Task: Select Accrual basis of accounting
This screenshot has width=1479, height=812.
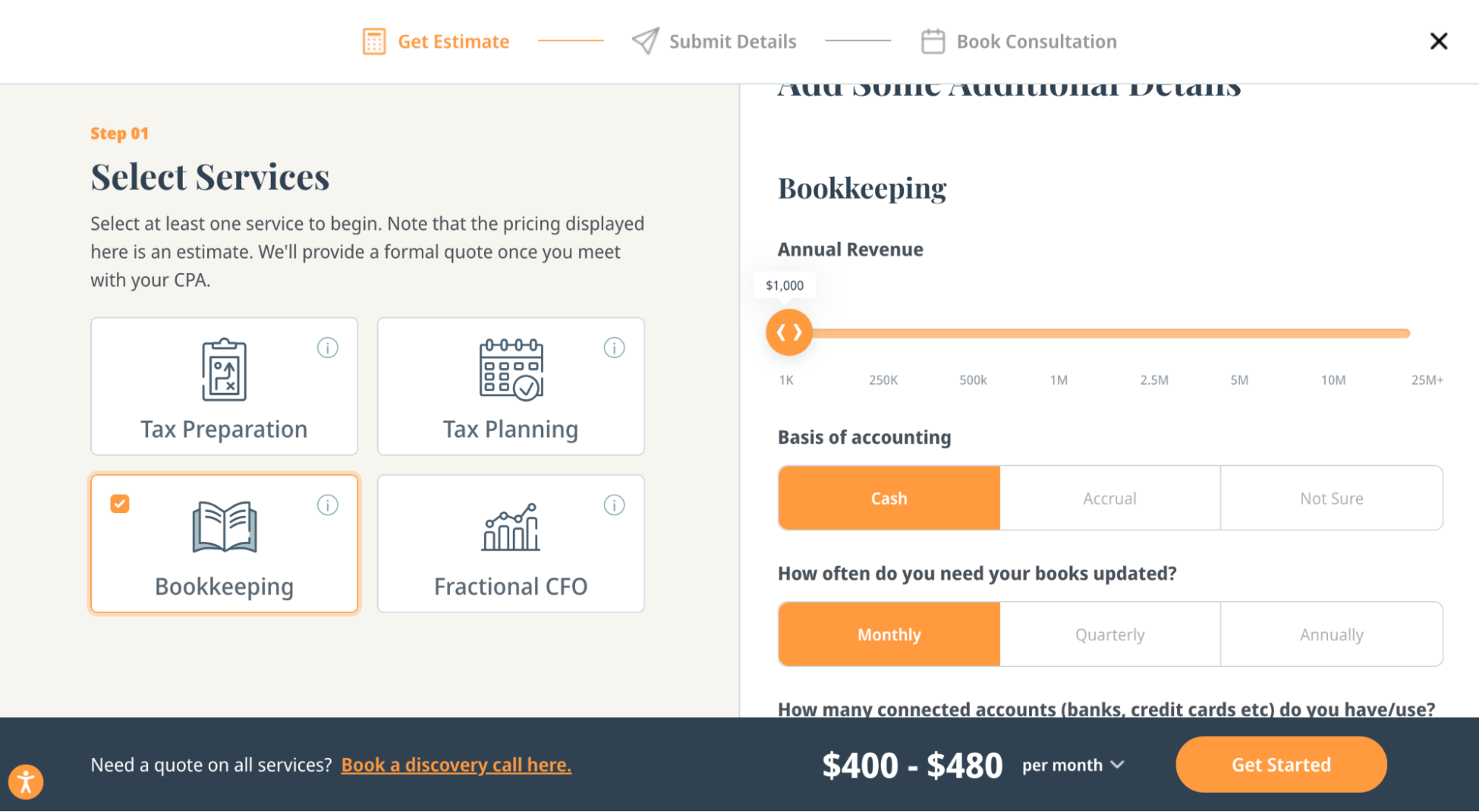Action: 1110,498
